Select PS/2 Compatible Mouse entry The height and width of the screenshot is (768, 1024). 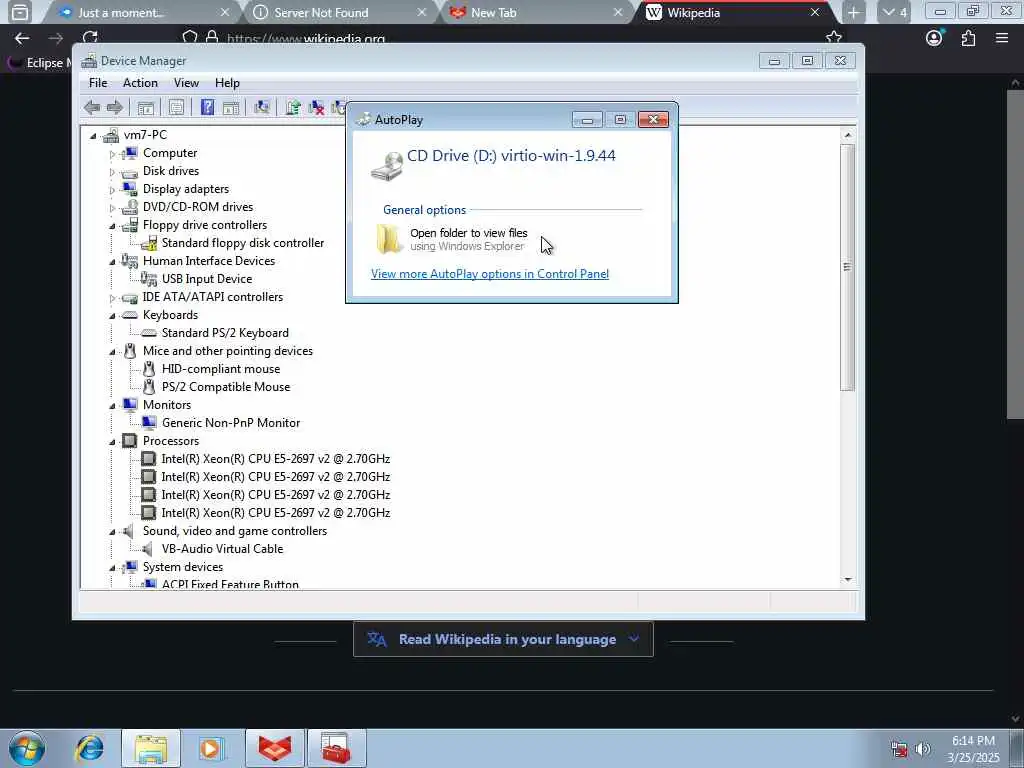click(225, 387)
